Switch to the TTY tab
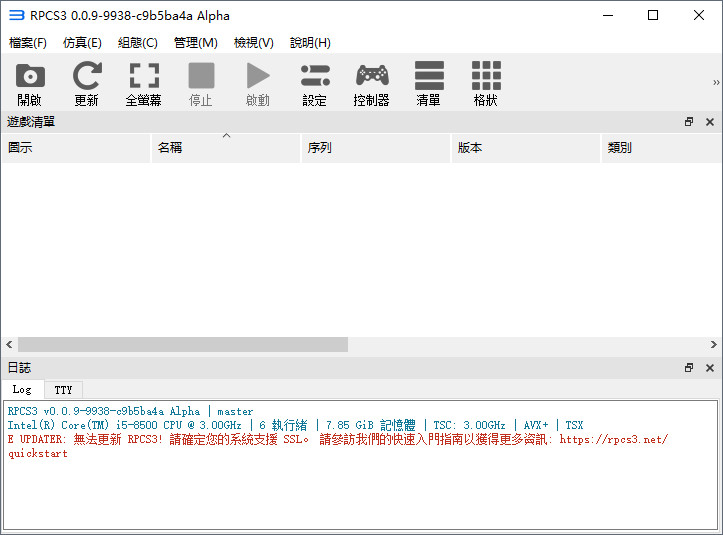 pyautogui.click(x=63, y=390)
